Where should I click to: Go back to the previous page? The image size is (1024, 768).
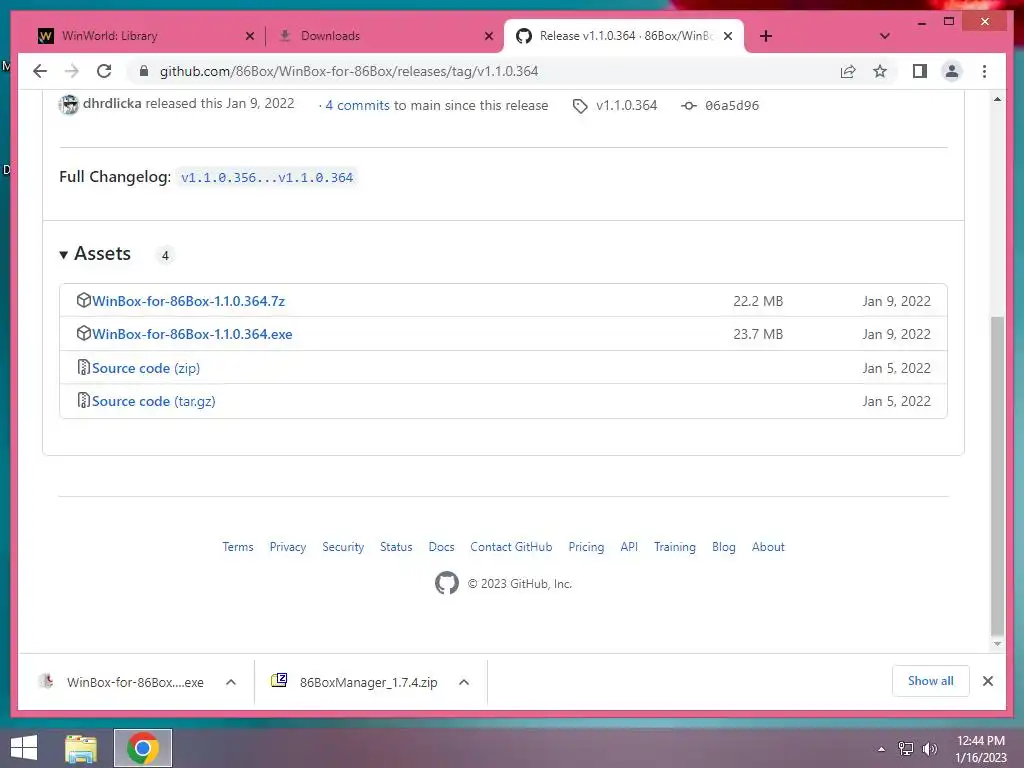point(40,71)
